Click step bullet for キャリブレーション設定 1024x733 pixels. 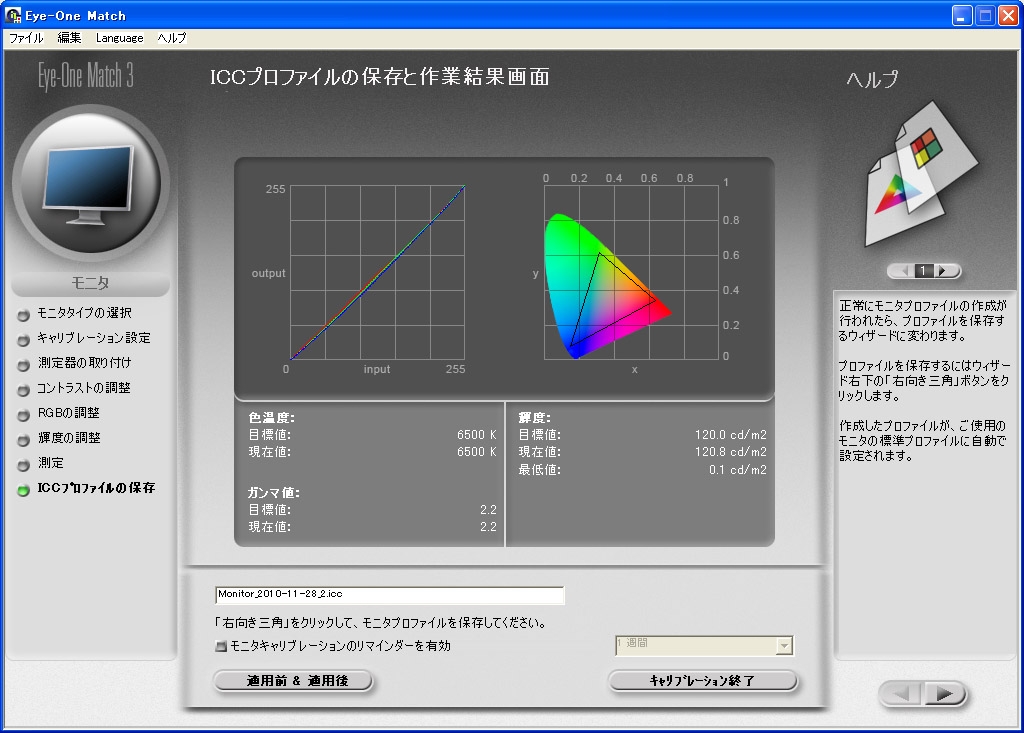point(24,340)
